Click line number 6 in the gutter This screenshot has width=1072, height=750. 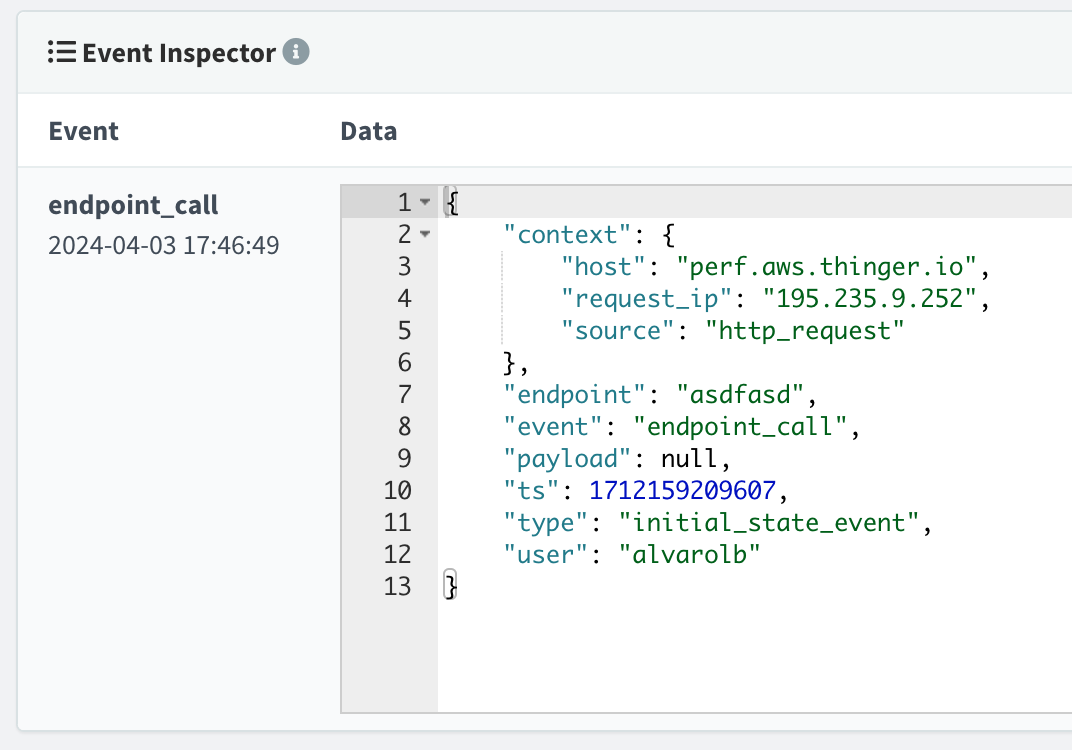pos(405,362)
